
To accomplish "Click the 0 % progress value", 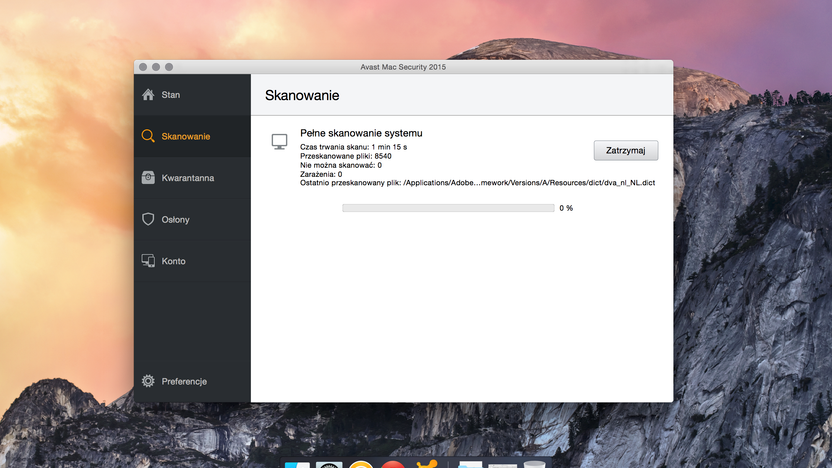I will (566, 208).
